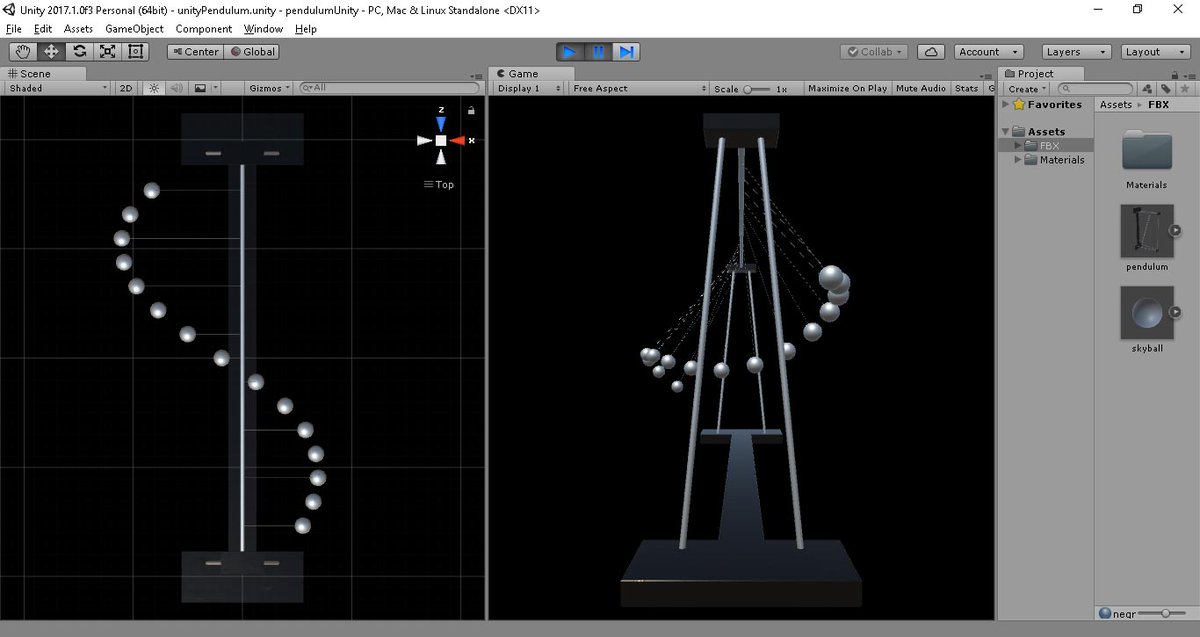Open the Shaded draw mode dropdown
The image size is (1200, 637).
tap(57, 88)
